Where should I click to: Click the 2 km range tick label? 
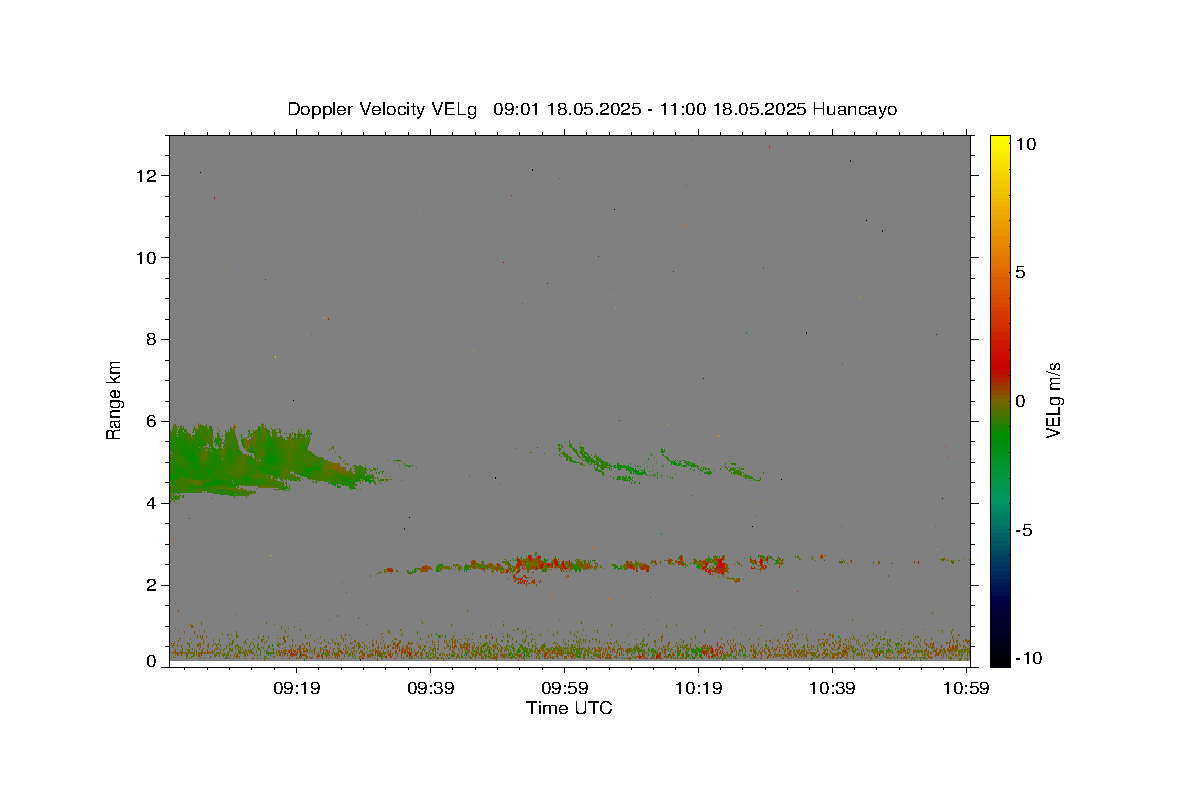point(153,586)
